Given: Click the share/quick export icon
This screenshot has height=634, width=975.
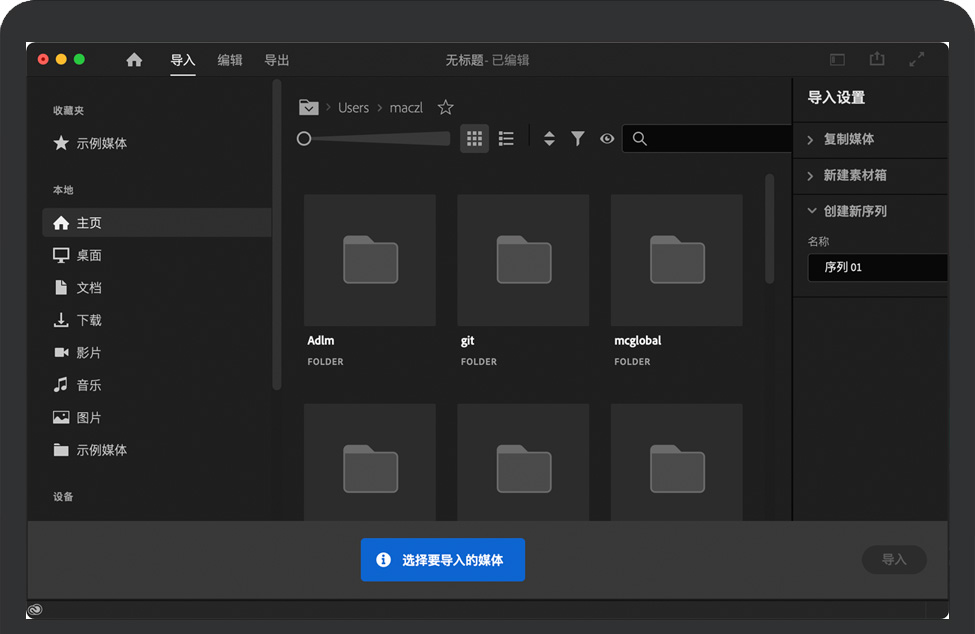Looking at the screenshot, I should tap(877, 60).
